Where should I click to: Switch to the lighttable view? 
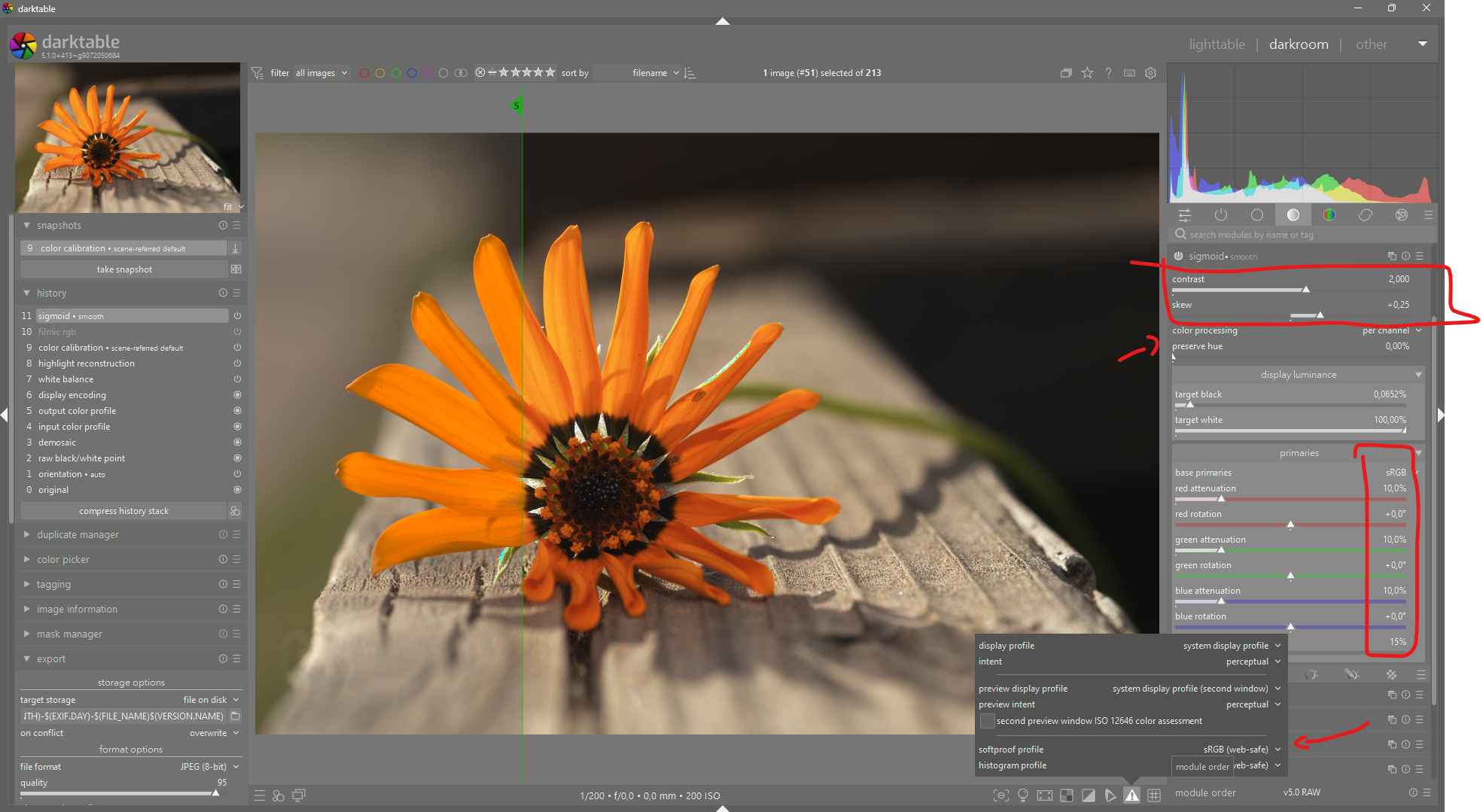[1217, 44]
